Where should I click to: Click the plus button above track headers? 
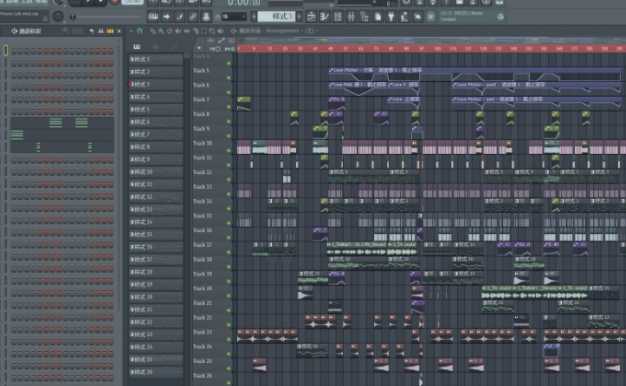tap(199, 48)
